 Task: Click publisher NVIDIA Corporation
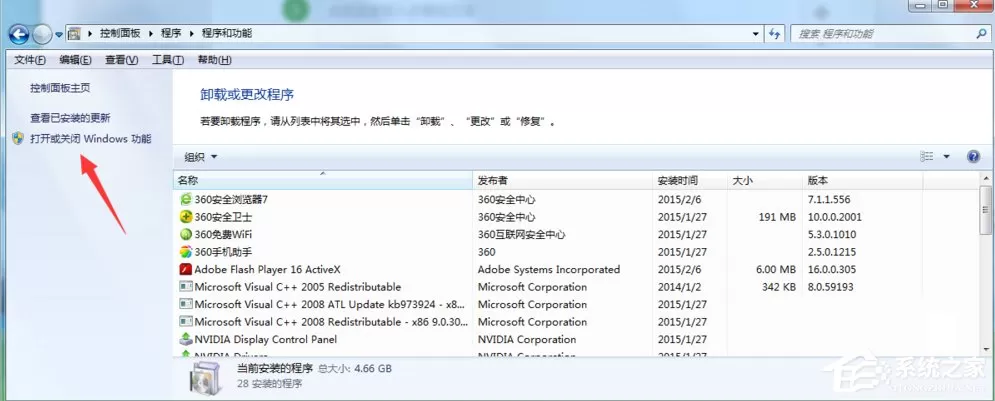tap(527, 339)
